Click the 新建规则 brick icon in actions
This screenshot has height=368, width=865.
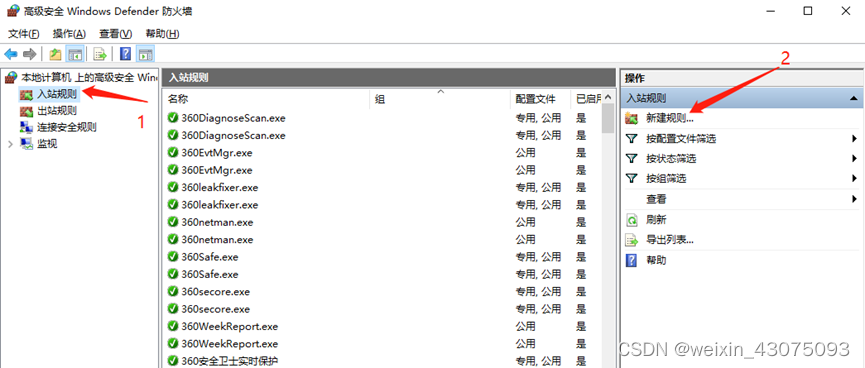[631, 118]
